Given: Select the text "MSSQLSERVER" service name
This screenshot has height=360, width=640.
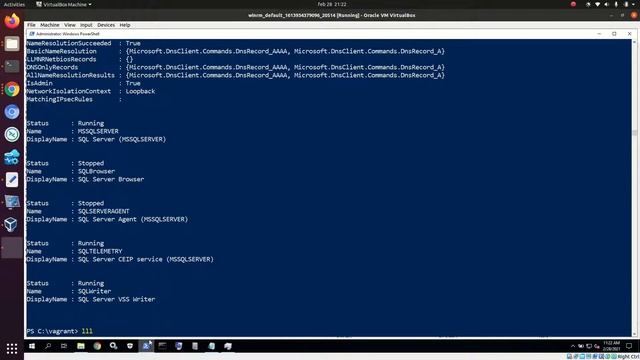Looking at the screenshot, I should [98, 131].
